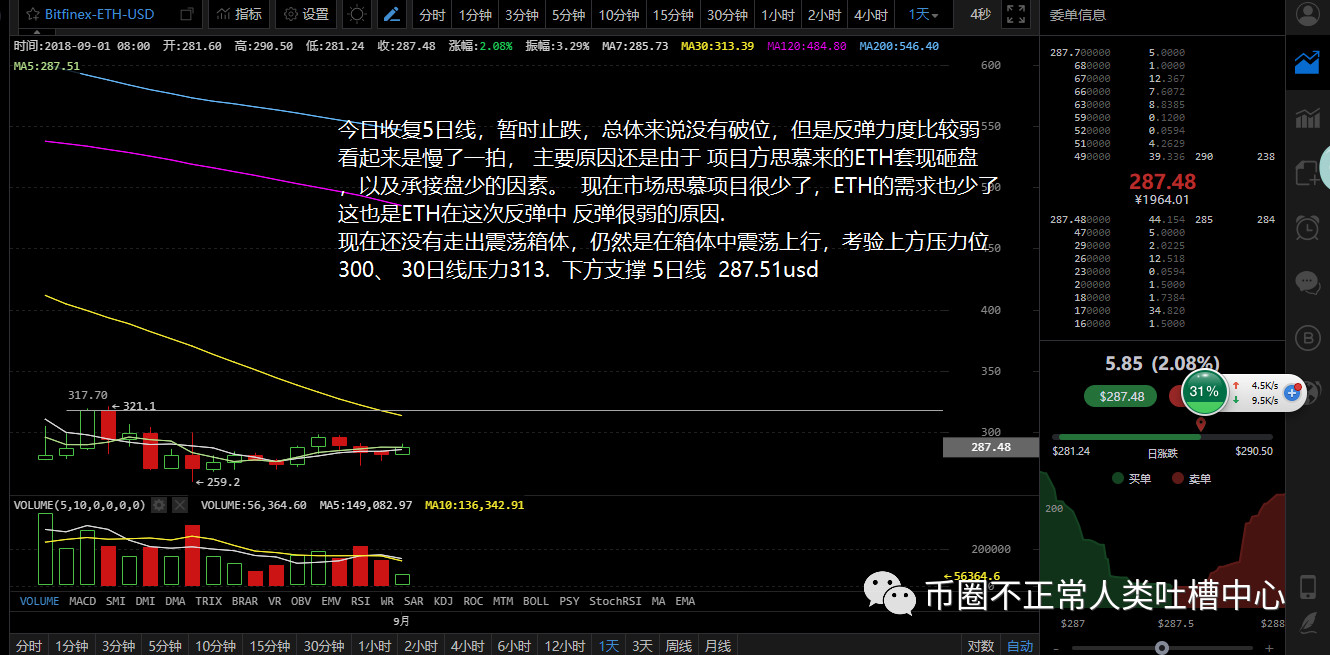Click the 44.154 bid order quantity
Image resolution: width=1330 pixels, height=655 pixels.
tap(1166, 219)
